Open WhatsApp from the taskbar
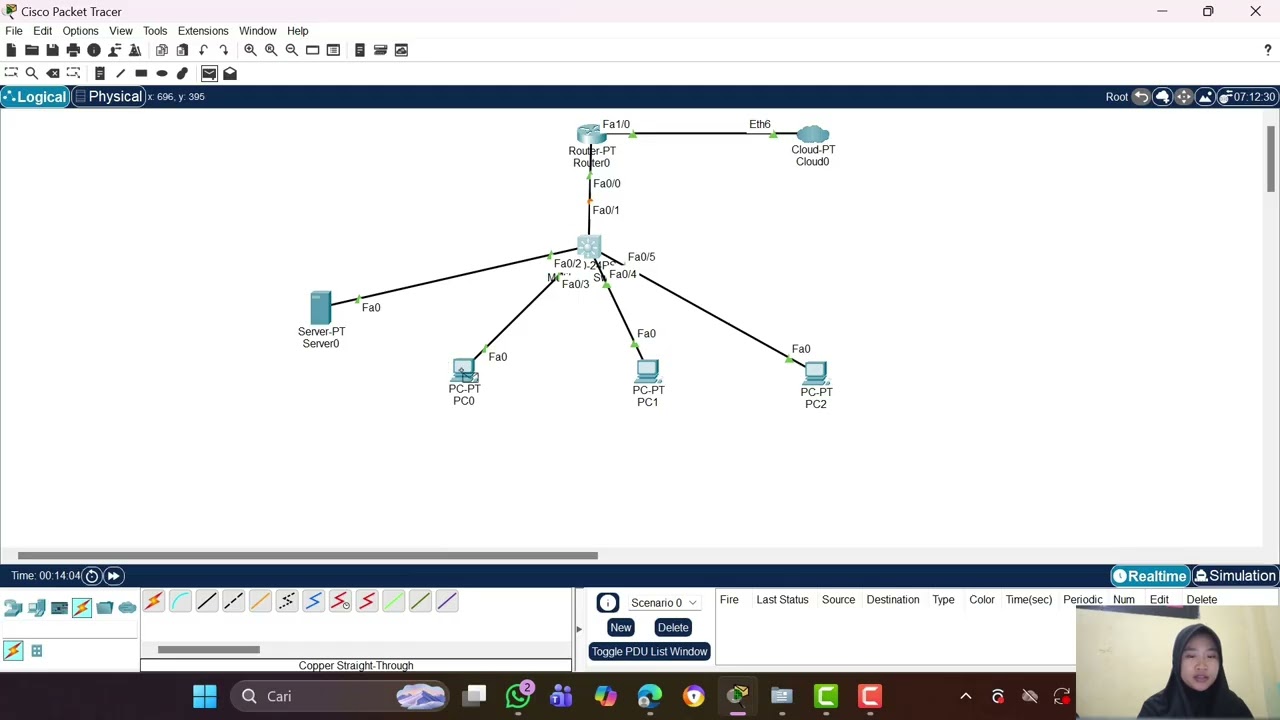 (x=518, y=696)
